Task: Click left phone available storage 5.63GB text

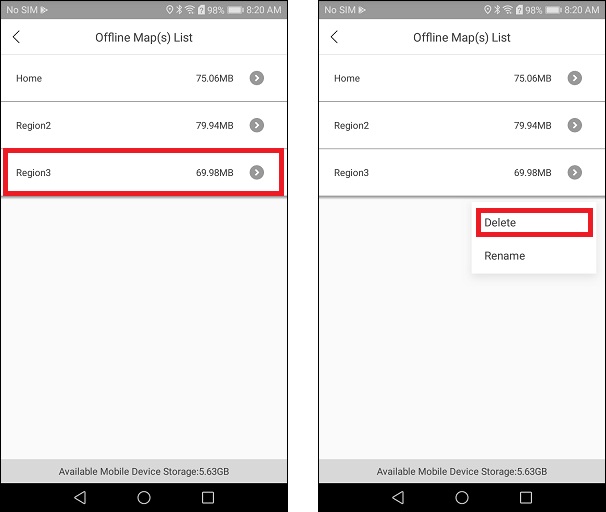Action: pyautogui.click(x=144, y=471)
